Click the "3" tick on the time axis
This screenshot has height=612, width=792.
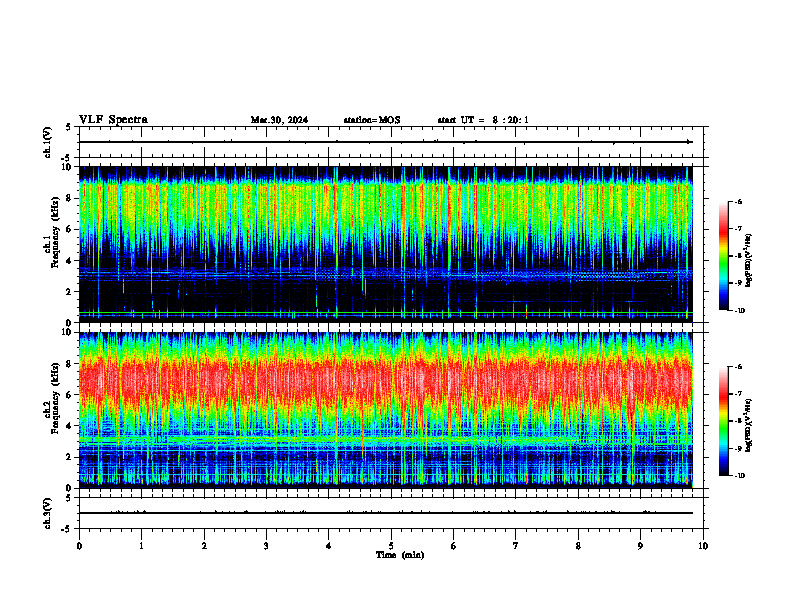coord(266,546)
